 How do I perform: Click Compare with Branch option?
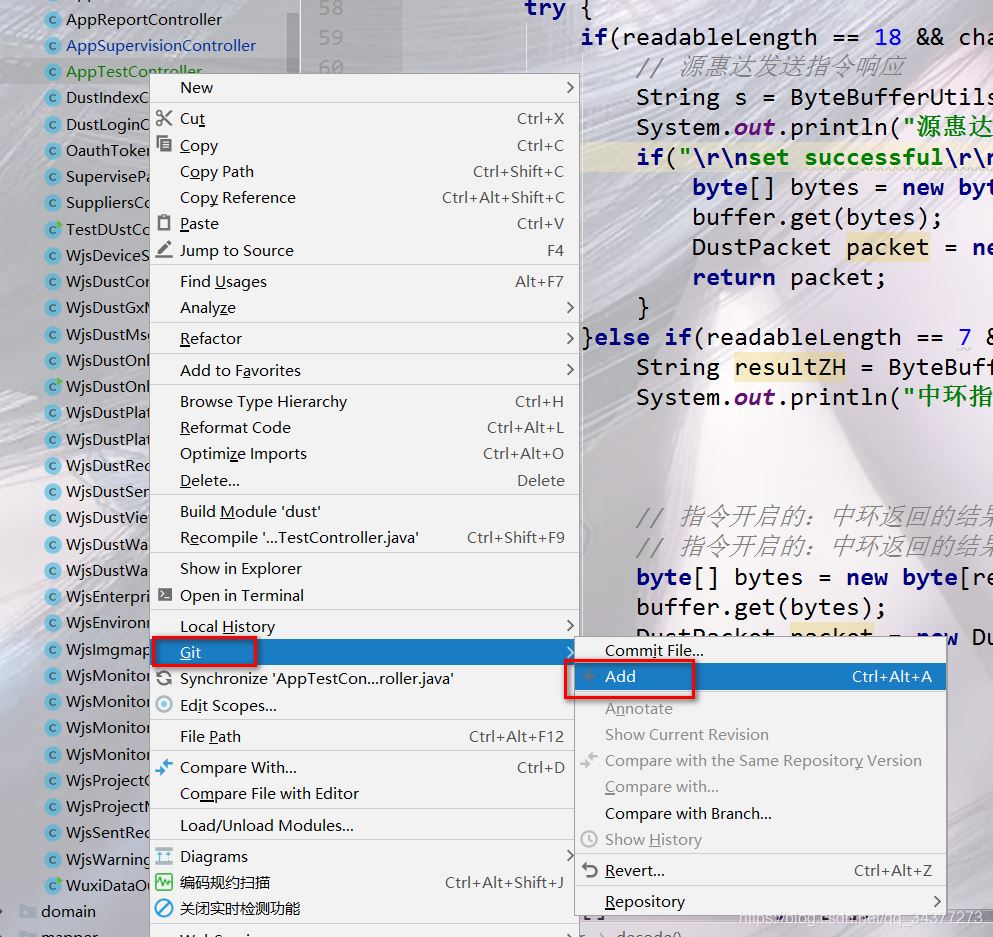click(688, 814)
